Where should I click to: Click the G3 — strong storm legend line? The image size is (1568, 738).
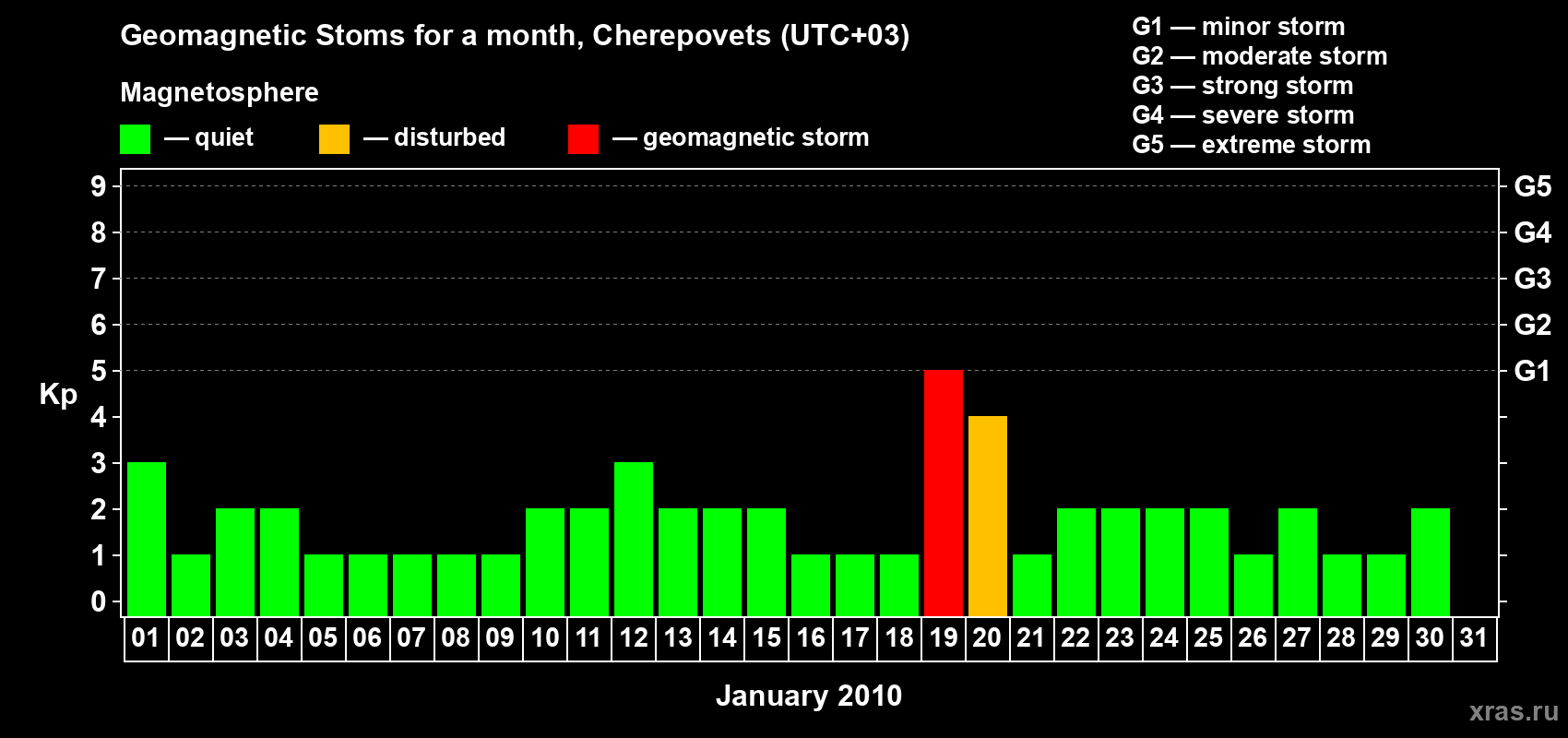(x=1242, y=86)
